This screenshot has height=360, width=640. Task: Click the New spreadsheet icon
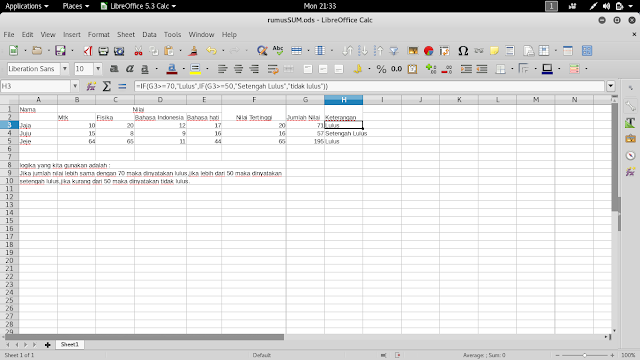13,51
